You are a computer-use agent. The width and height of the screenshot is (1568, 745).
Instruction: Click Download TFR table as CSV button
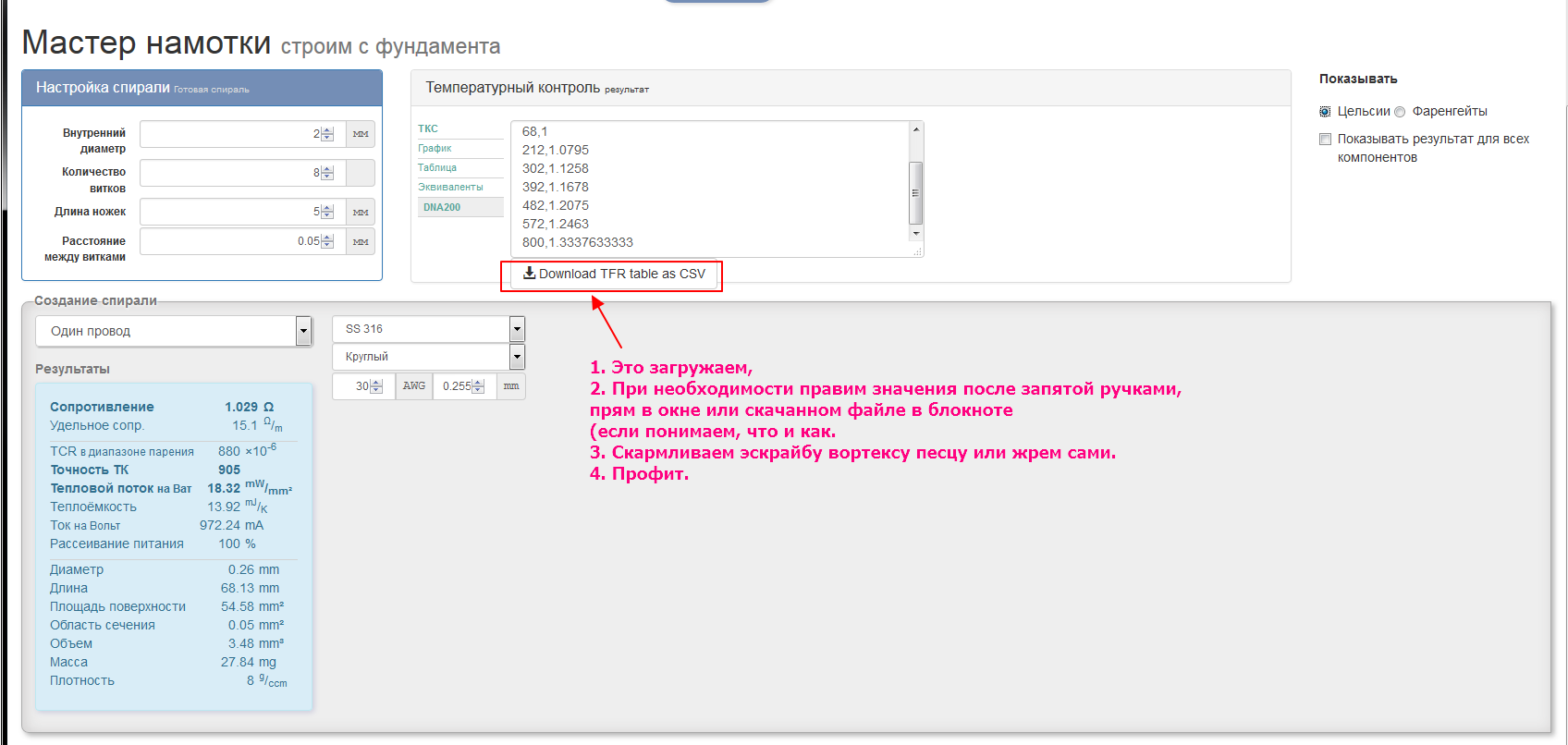[614, 274]
